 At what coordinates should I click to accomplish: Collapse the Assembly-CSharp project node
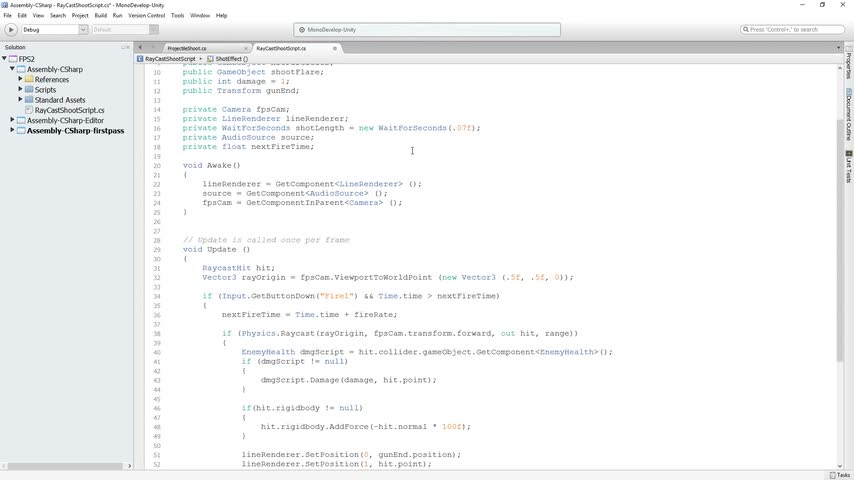(x=12, y=69)
